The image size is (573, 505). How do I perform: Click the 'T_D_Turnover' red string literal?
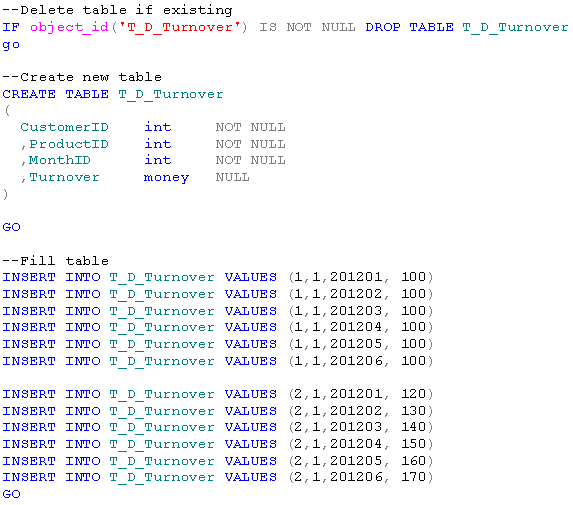[x=180, y=27]
